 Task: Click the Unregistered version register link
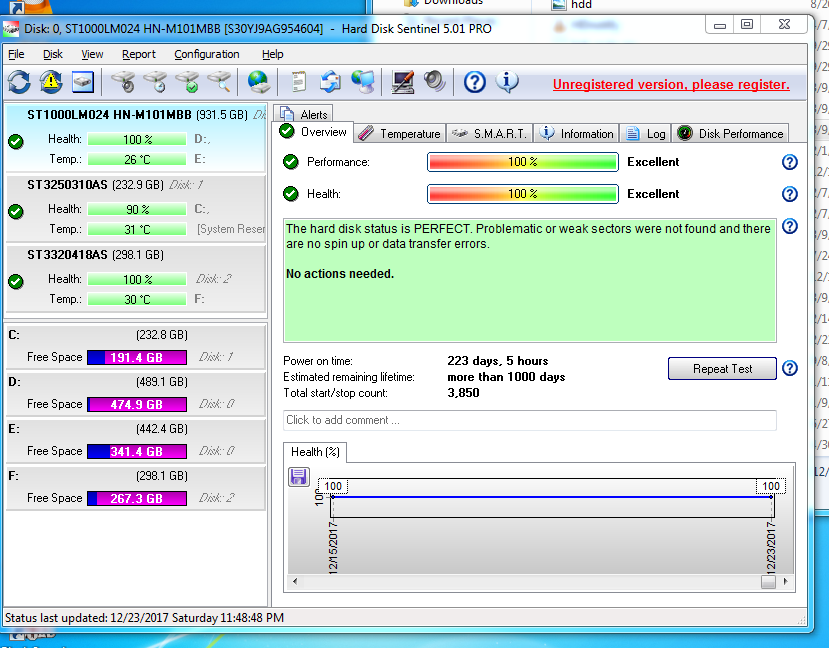click(x=671, y=85)
